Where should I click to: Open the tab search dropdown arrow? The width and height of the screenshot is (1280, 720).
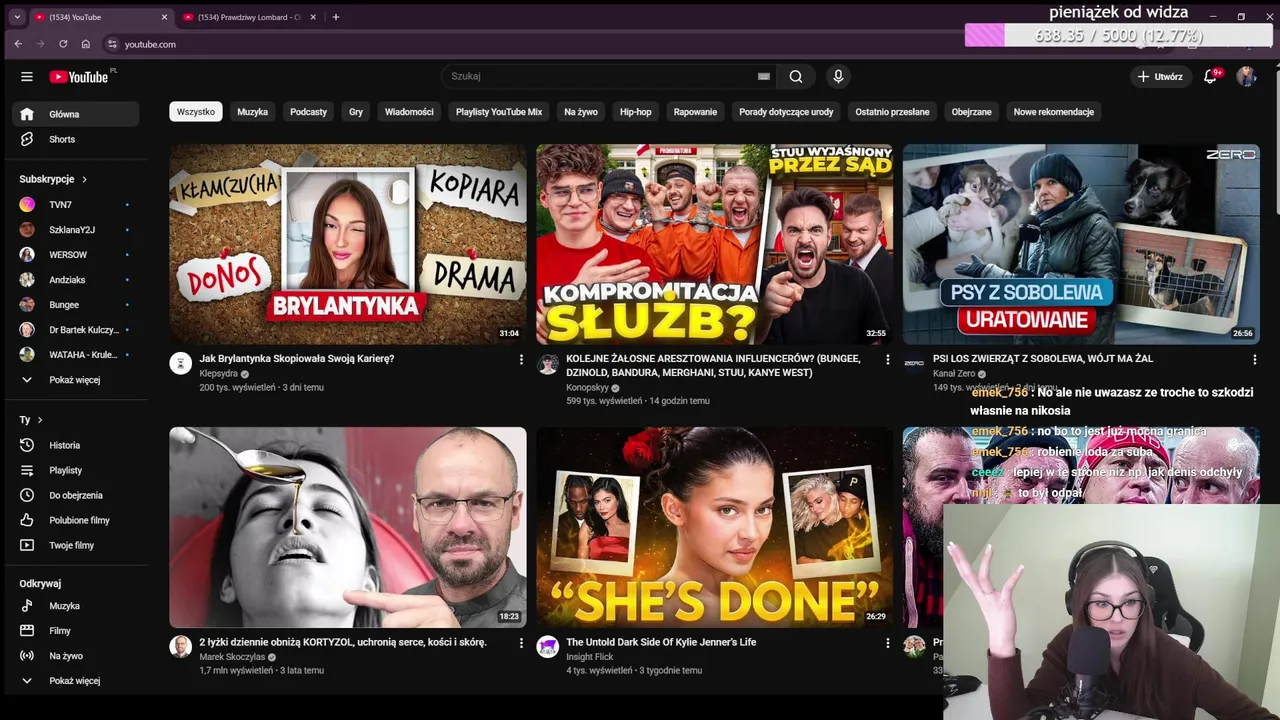pyautogui.click(x=16, y=17)
